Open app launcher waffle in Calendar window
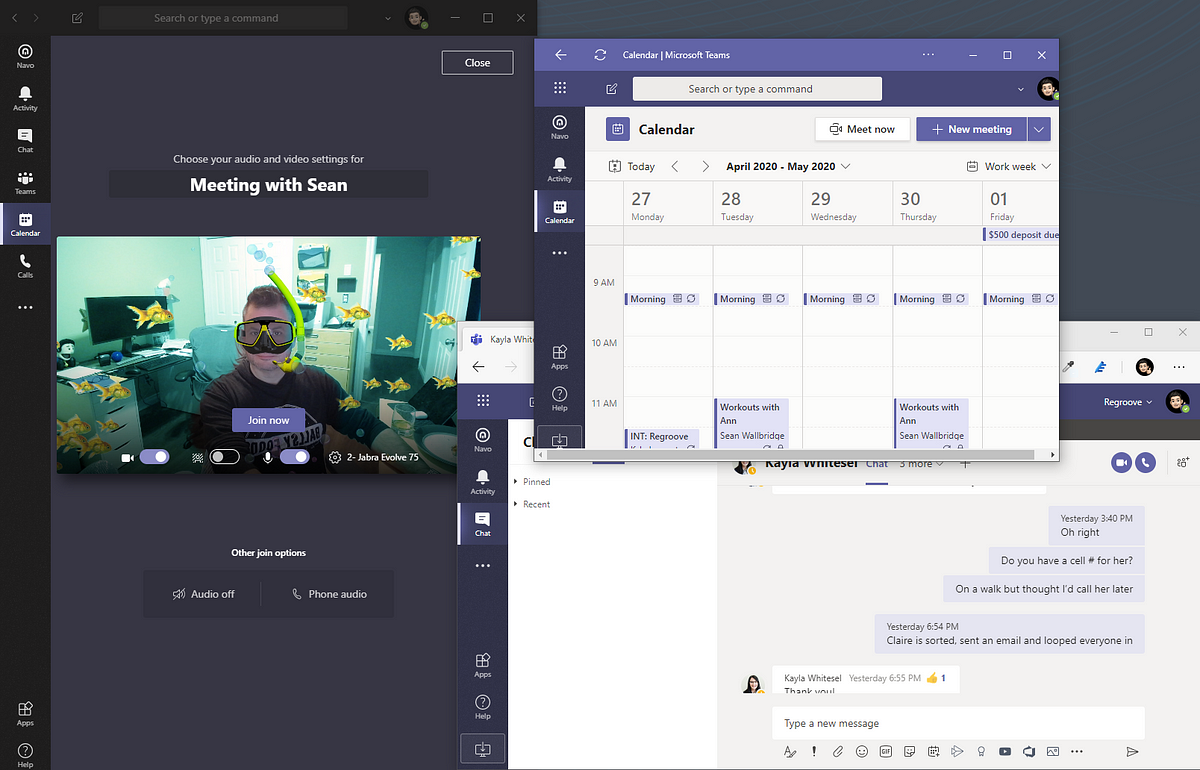The width and height of the screenshot is (1200, 770). click(560, 88)
